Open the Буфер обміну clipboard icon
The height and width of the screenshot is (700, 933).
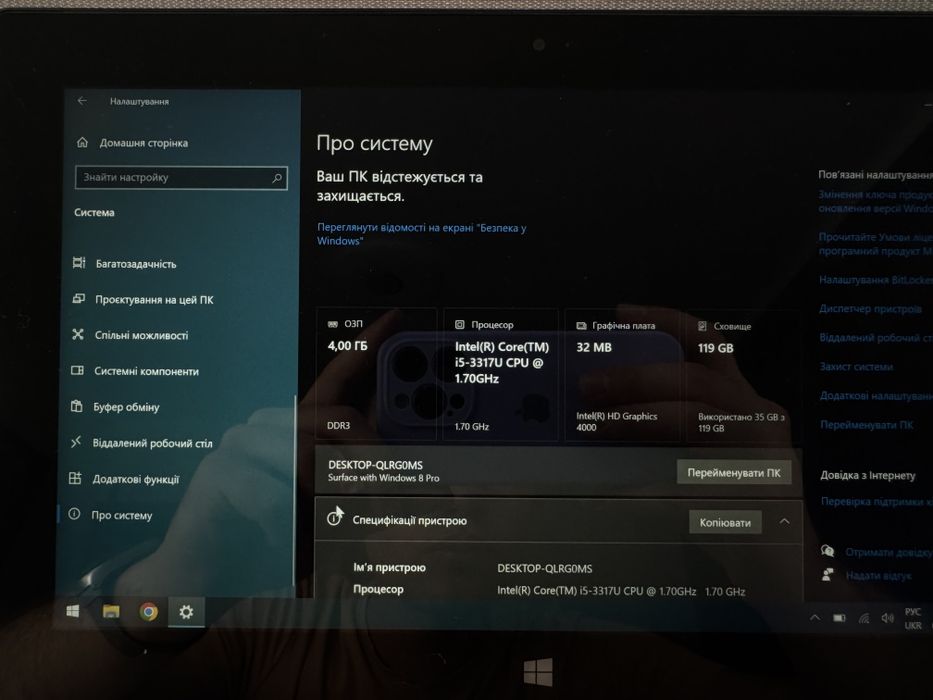77,406
